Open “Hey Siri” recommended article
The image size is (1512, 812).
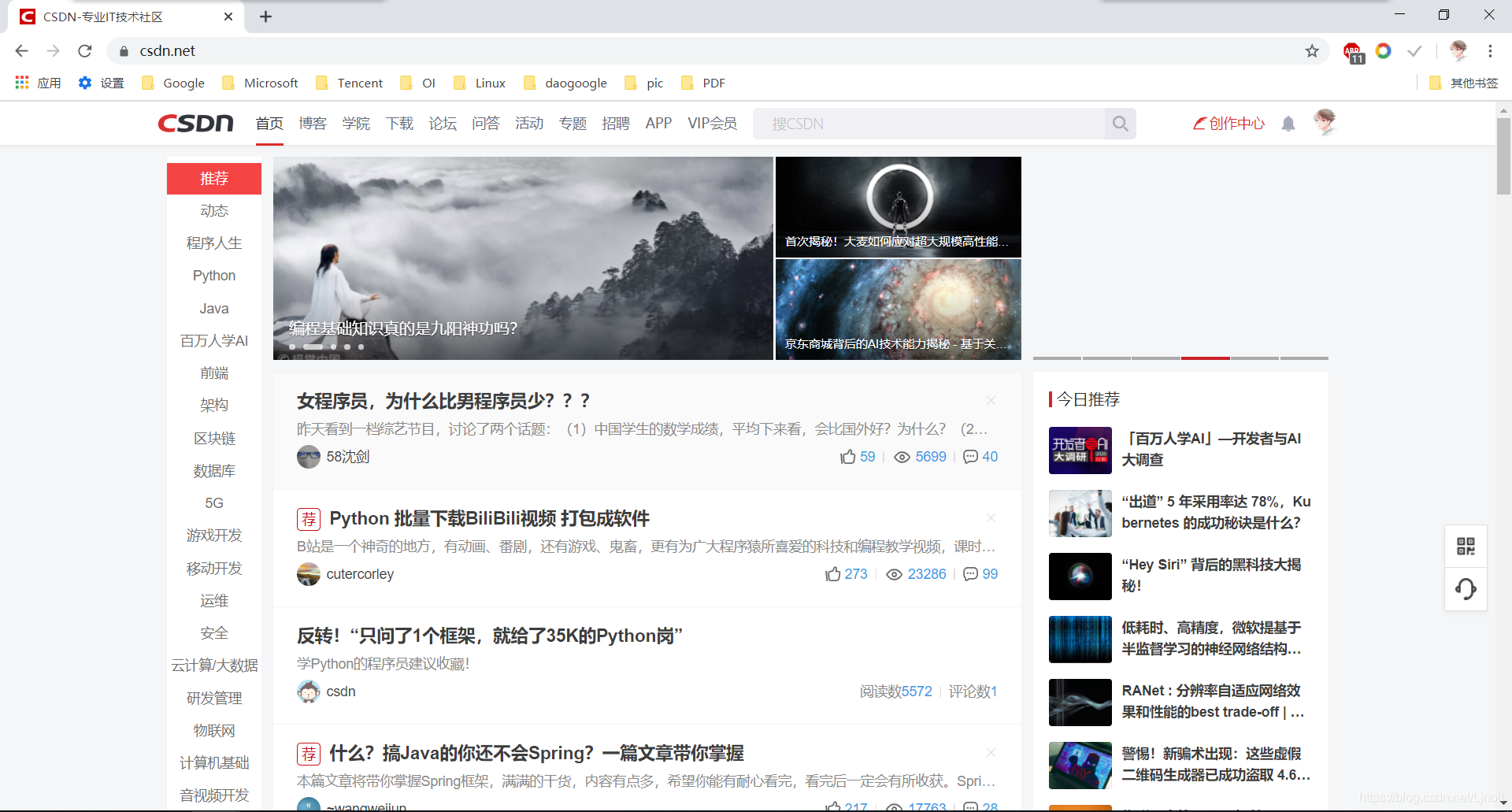1211,575
